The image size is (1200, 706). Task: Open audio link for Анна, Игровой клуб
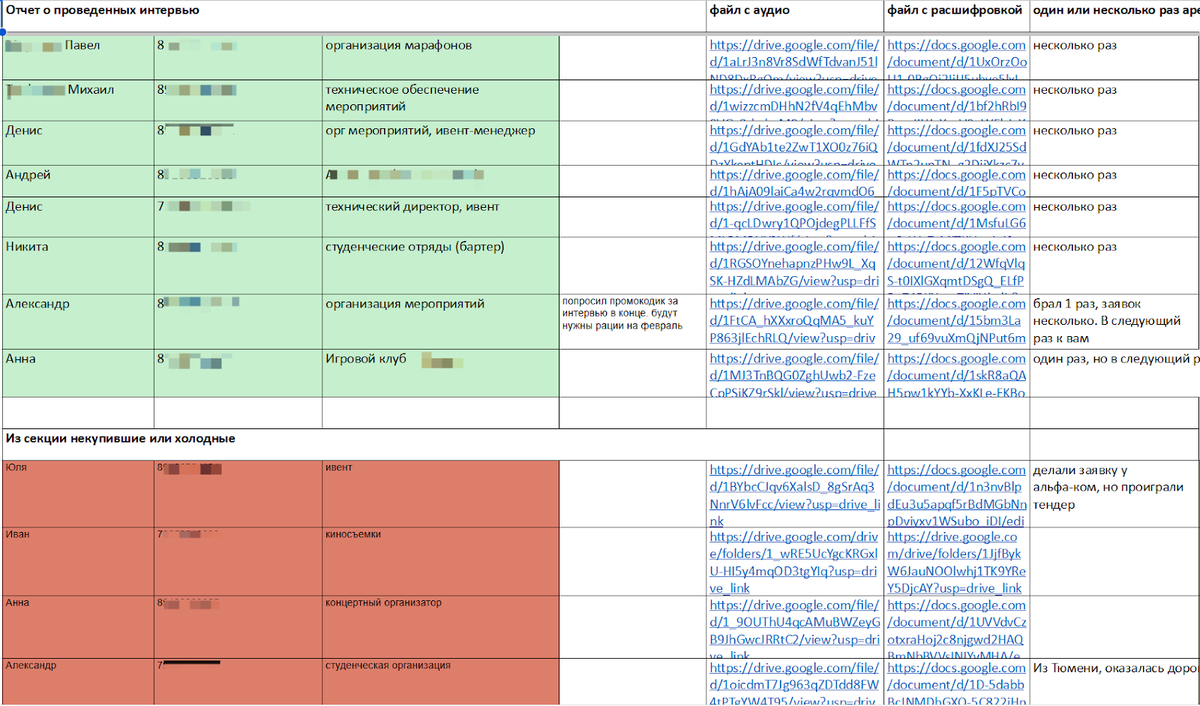click(795, 374)
